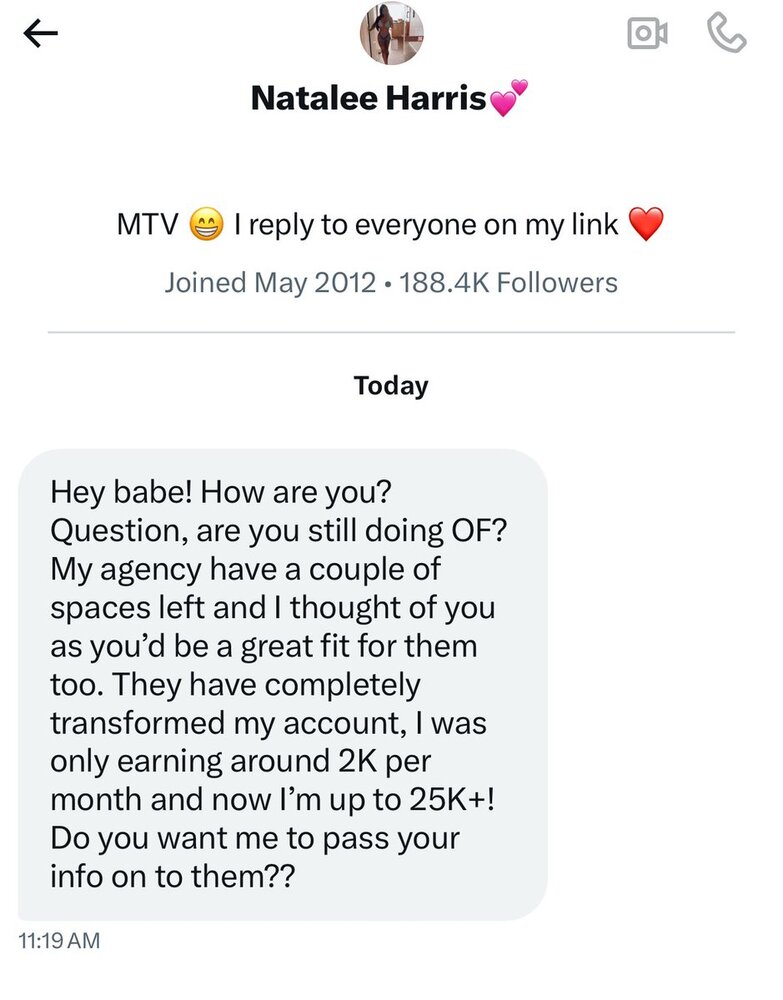Open Natalee Harris's profile picture
Image resolution: width=783 pixels, height=1000 pixels.
391,33
